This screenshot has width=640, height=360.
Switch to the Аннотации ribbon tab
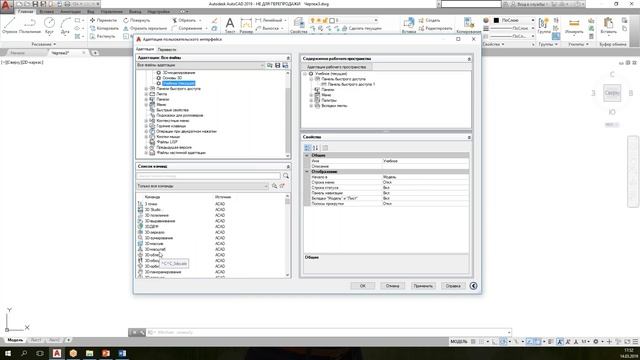pos(70,11)
